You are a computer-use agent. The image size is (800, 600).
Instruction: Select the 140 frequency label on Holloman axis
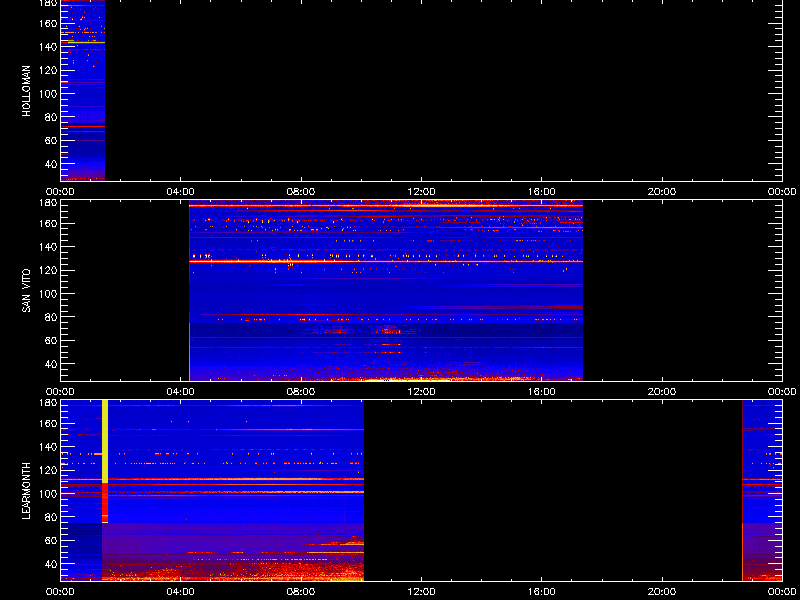click(x=48, y=46)
